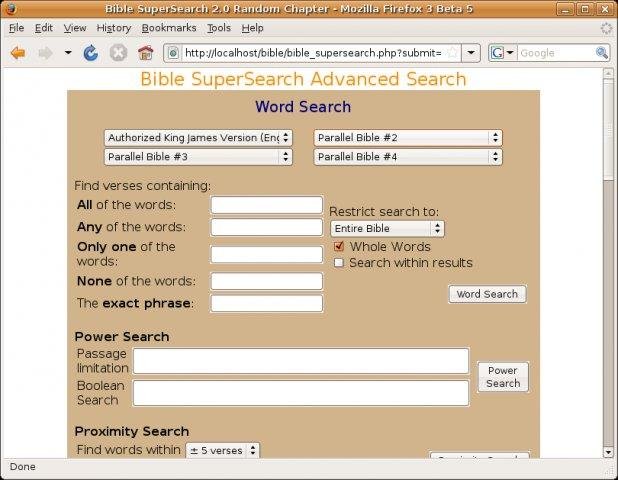Click the Forward arrow button
Image resolution: width=618 pixels, height=480 pixels.
45,53
